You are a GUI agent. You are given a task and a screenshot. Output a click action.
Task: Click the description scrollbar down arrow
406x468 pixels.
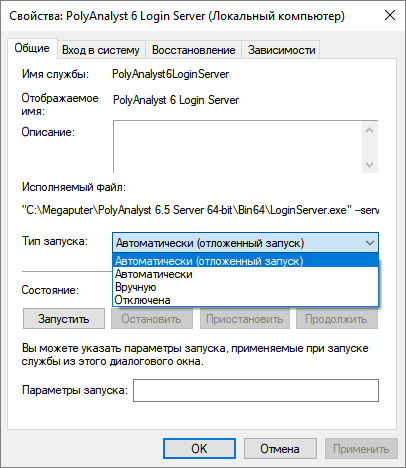[369, 164]
